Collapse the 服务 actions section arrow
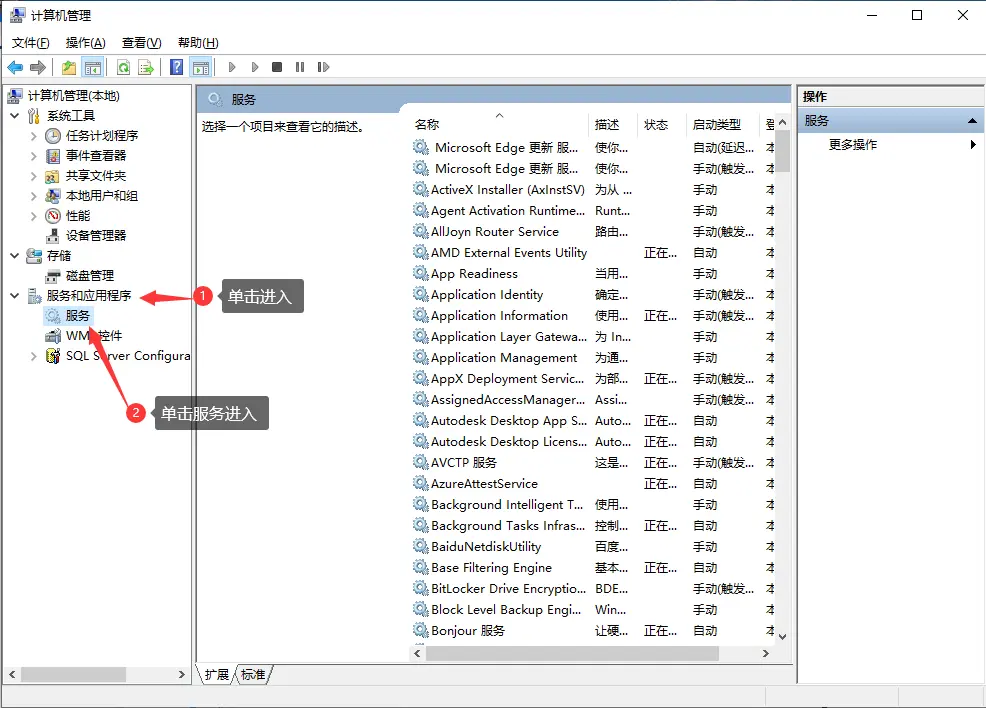The width and height of the screenshot is (986, 708). pos(972,121)
